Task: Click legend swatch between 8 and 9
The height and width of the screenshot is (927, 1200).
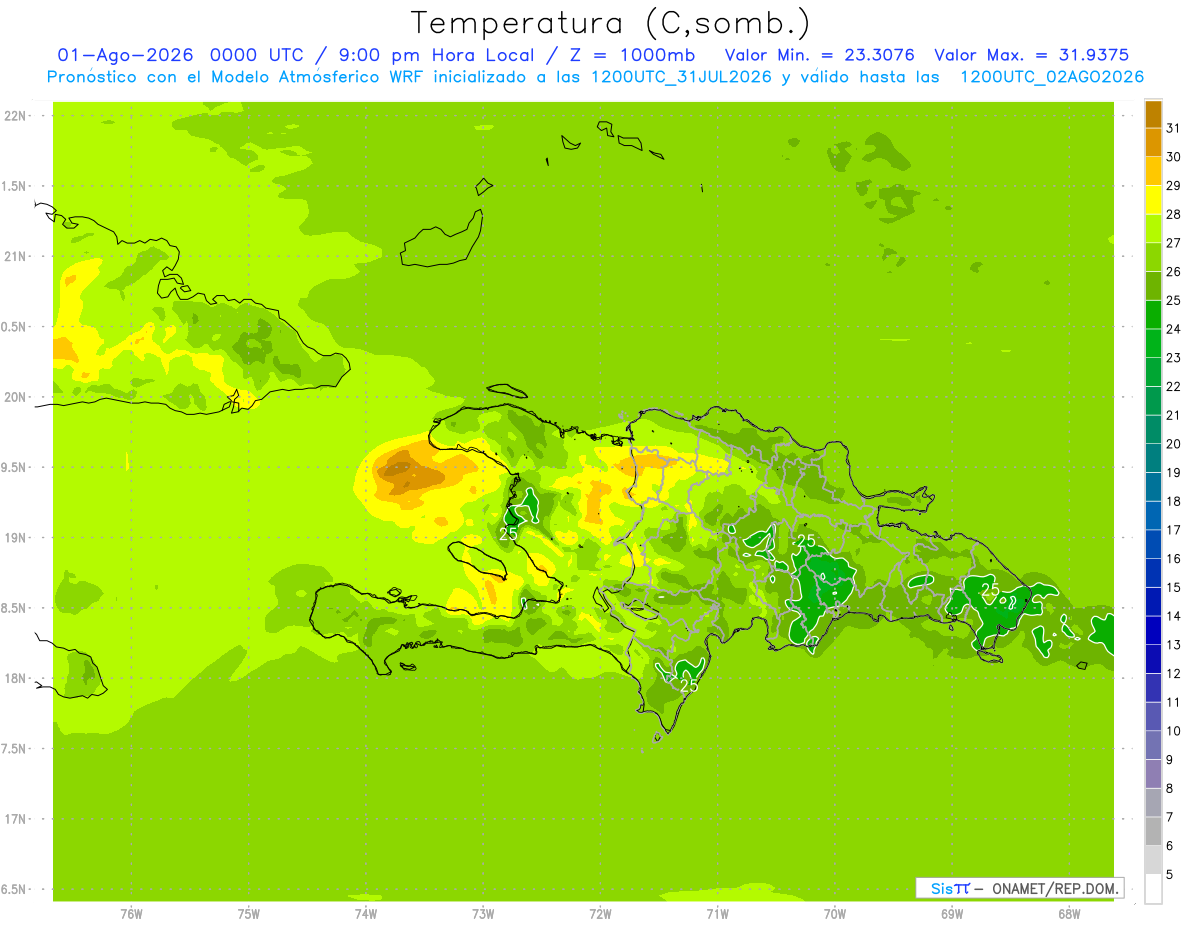Action: point(1153,774)
